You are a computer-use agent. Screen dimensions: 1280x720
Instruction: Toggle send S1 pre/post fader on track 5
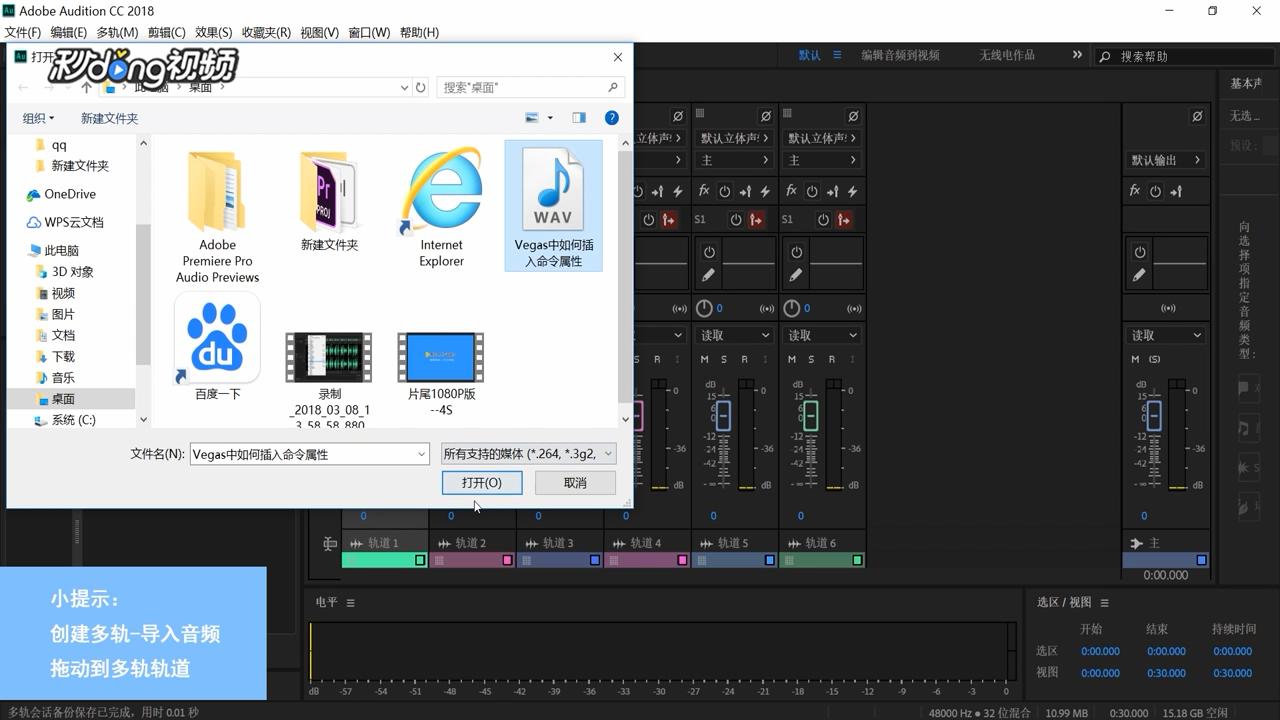click(757, 219)
